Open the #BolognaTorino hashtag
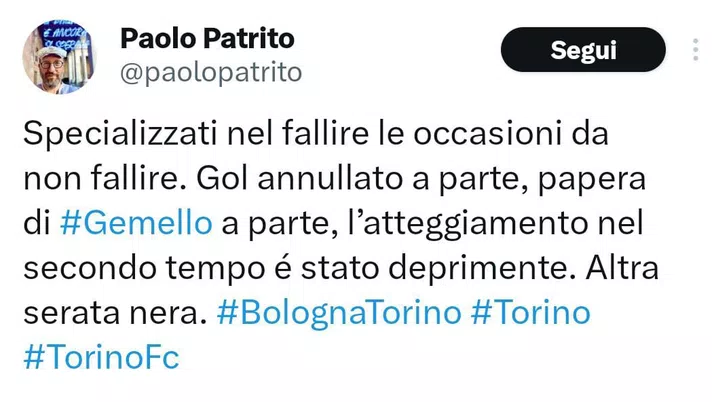This screenshot has height=402, width=712. (338, 312)
